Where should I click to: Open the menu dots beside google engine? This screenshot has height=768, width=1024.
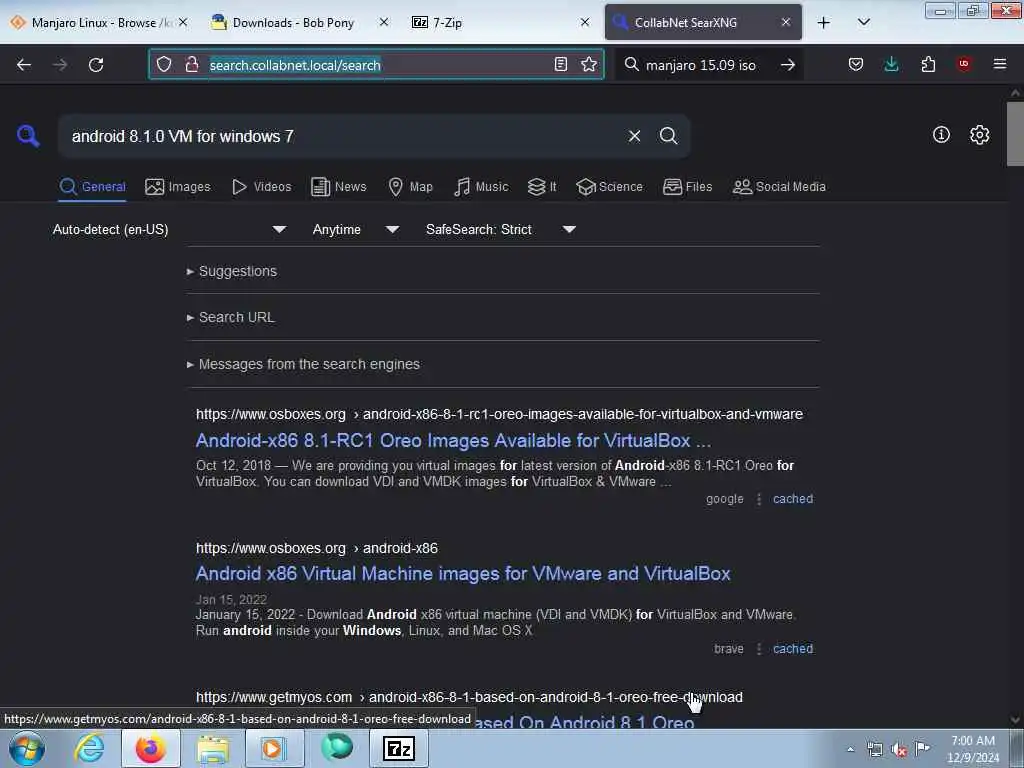pos(759,499)
